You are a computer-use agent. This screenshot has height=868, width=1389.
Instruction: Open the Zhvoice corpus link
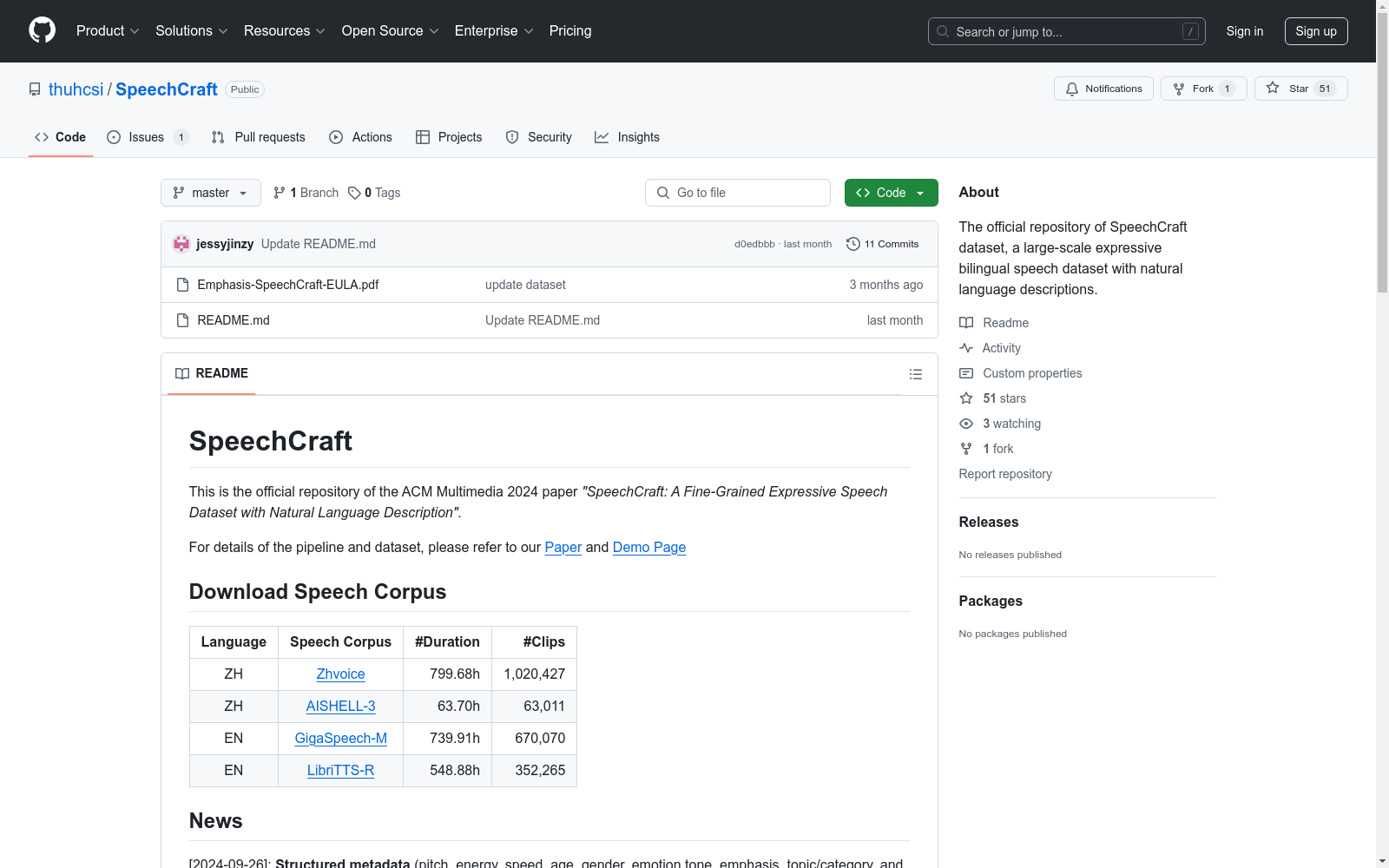pyautogui.click(x=340, y=674)
